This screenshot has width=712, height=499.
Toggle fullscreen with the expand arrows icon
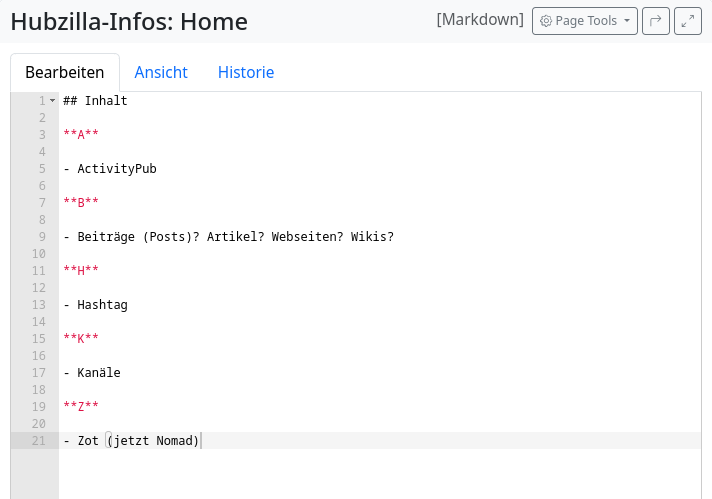[x=688, y=21]
